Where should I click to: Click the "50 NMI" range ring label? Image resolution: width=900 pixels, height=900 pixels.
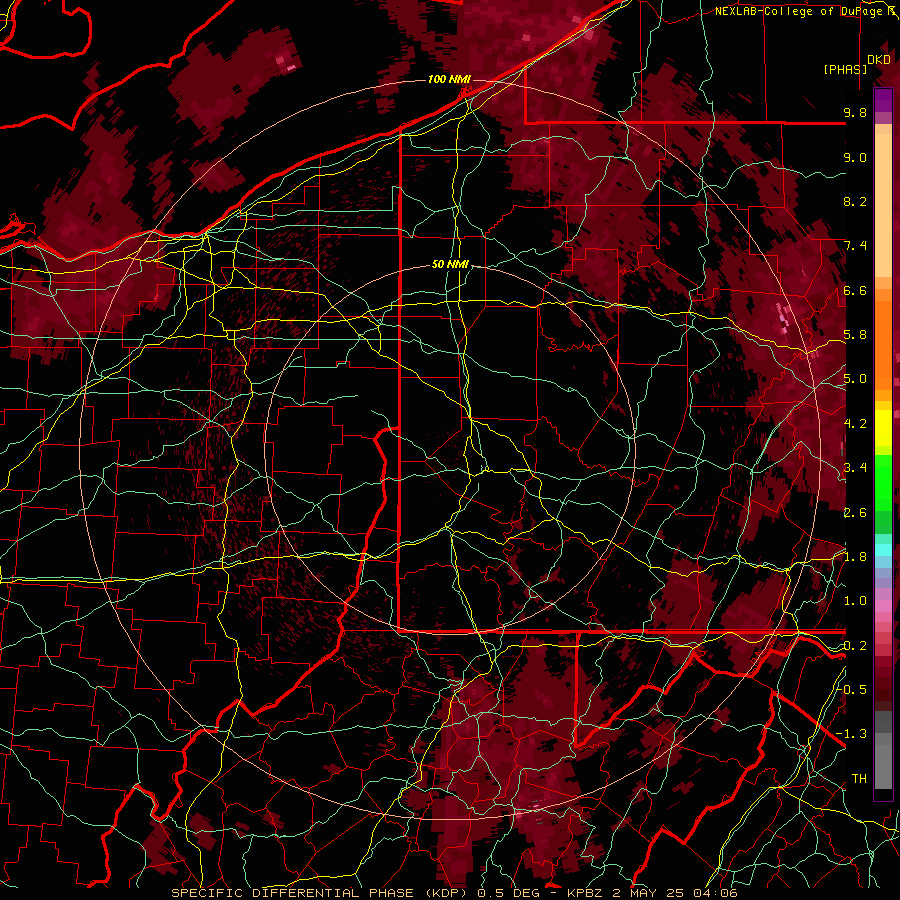[x=451, y=265]
